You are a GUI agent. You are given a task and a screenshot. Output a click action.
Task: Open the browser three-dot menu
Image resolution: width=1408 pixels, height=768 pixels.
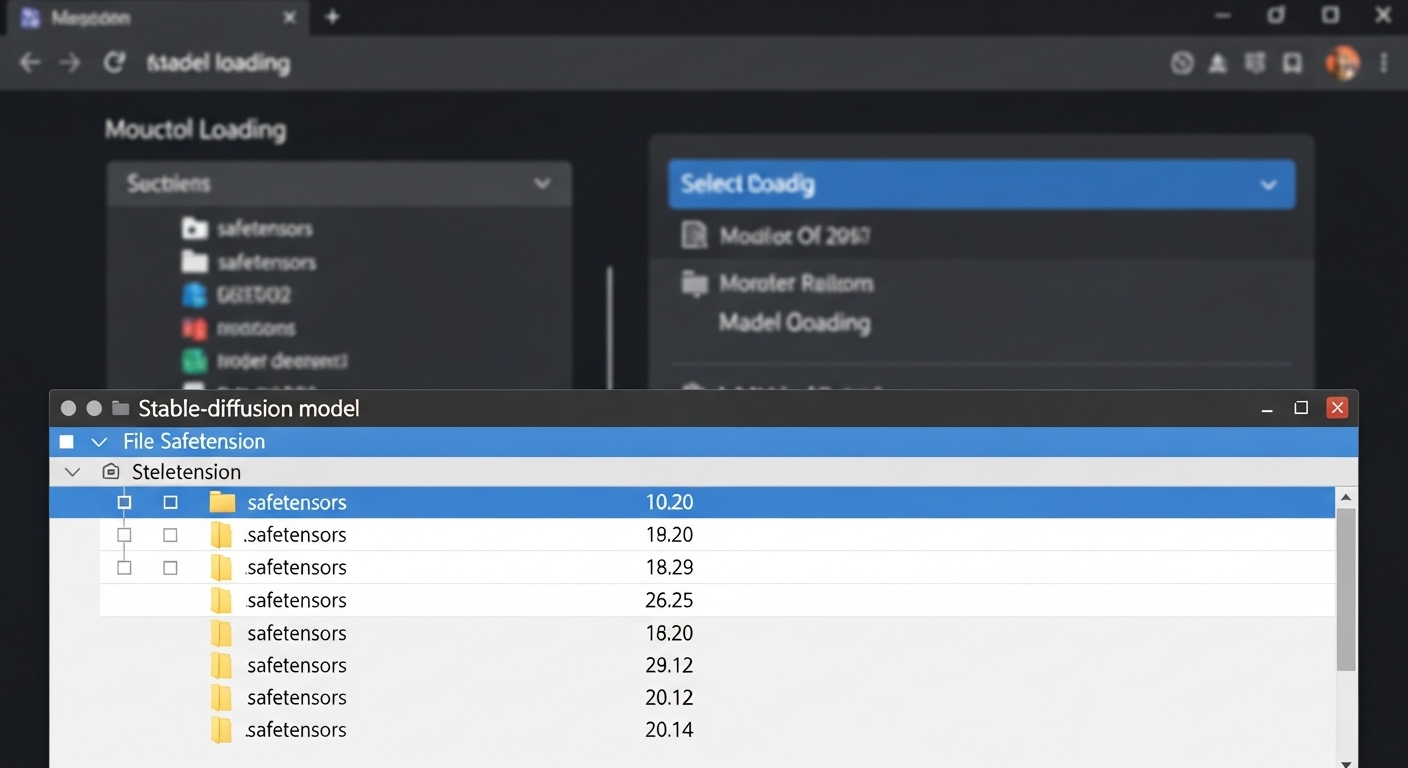1384,63
